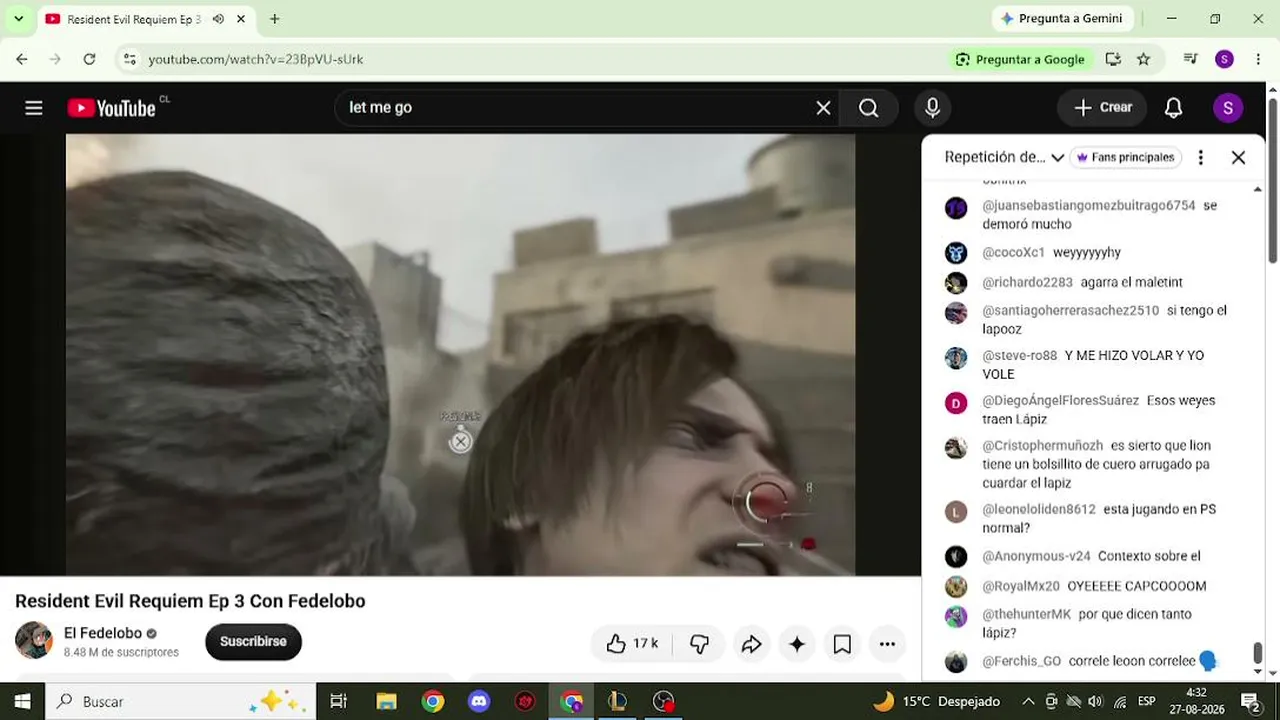Open network Wi-Fi settings in system tray
1280x720 pixels.
pos(1120,701)
